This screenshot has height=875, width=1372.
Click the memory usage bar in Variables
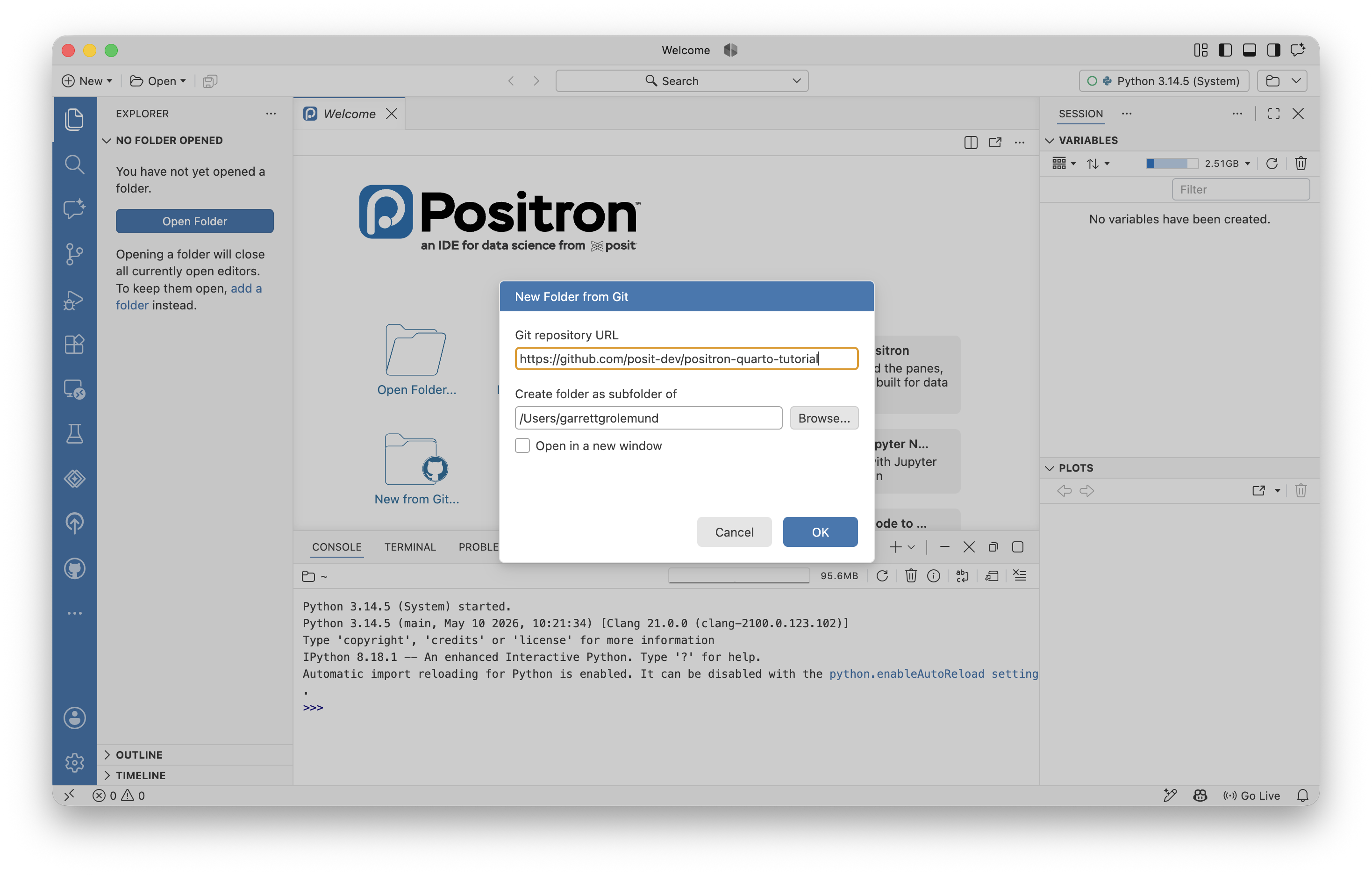click(x=1172, y=164)
